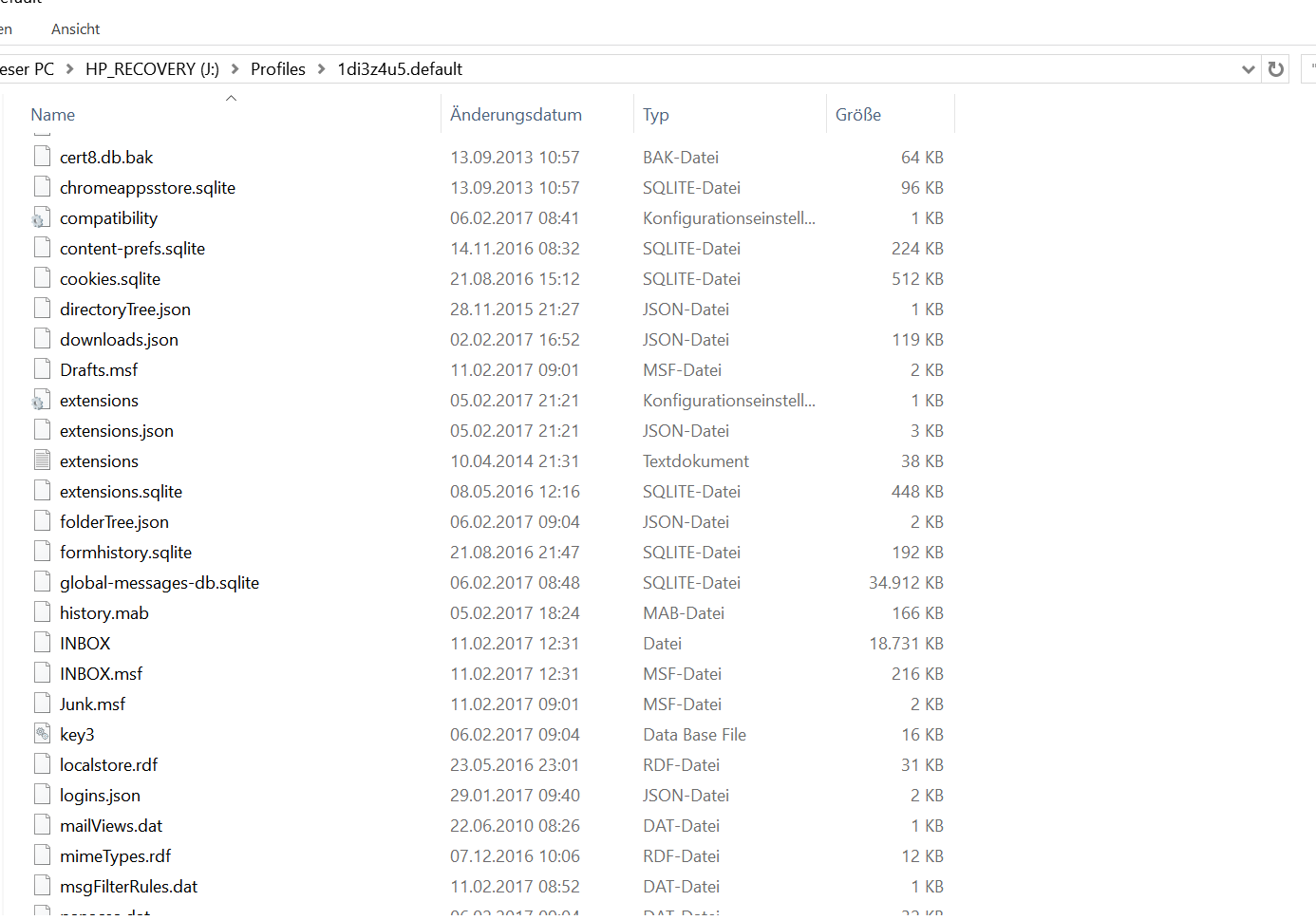The width and height of the screenshot is (1316, 920).
Task: Sort by Änderungsdatum column header
Action: (x=516, y=115)
